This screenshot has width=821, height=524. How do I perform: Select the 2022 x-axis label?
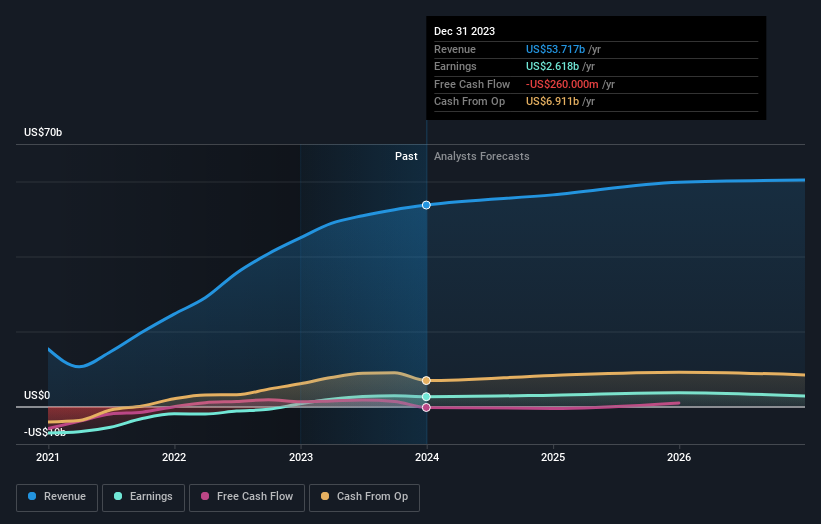click(x=174, y=458)
